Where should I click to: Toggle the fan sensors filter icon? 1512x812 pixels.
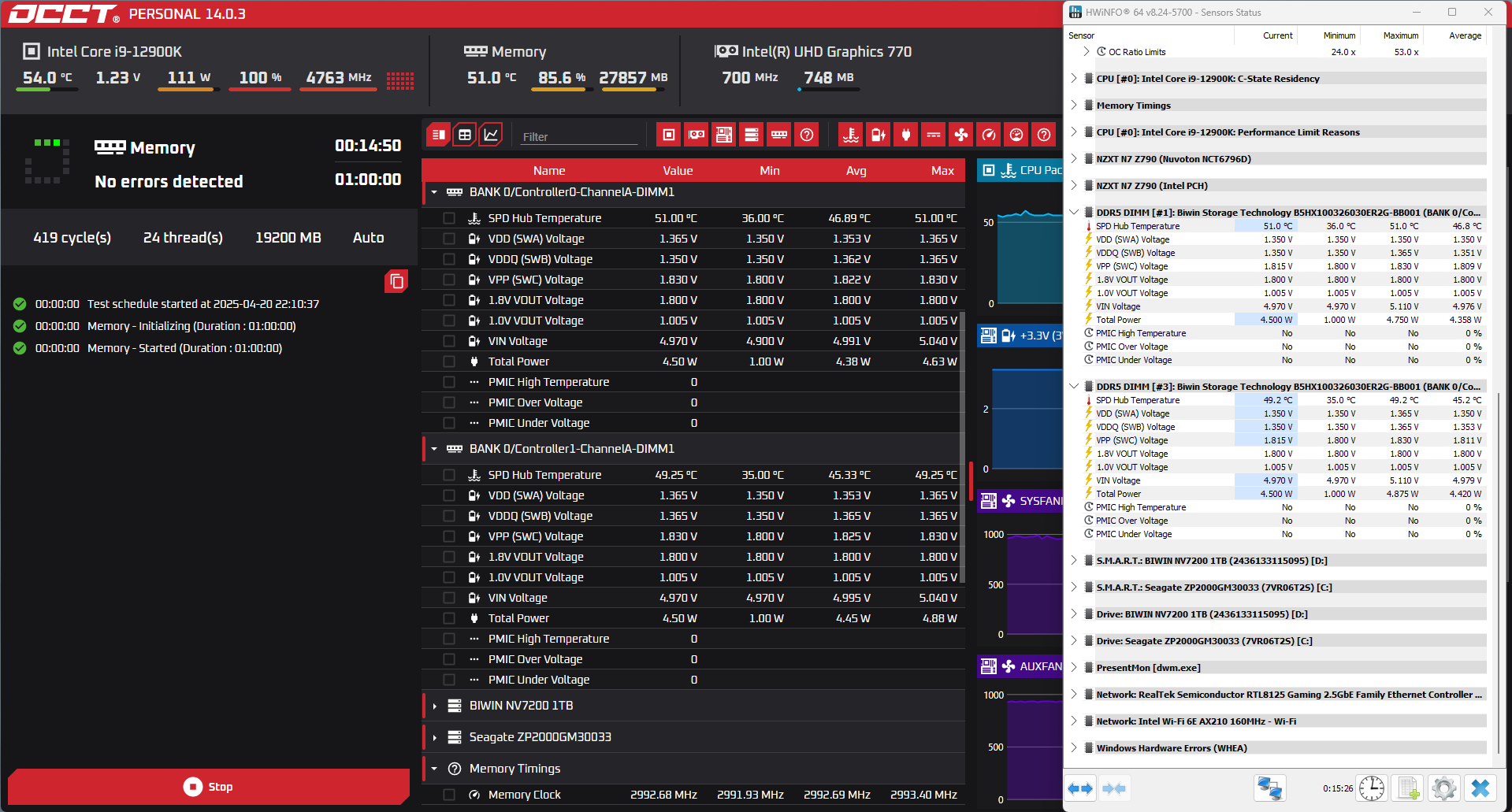pyautogui.click(x=961, y=135)
